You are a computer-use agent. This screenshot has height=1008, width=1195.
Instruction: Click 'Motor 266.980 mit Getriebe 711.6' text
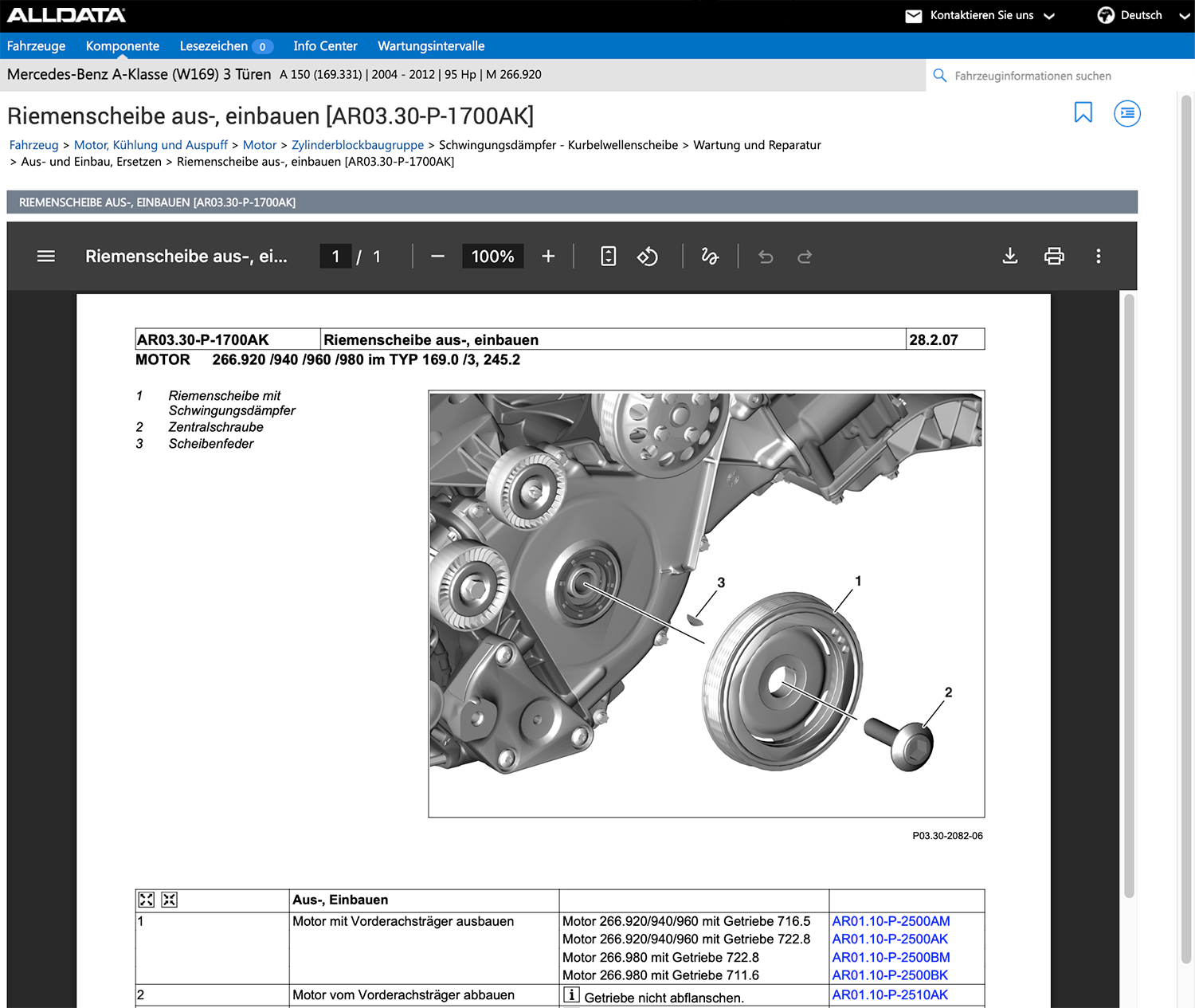coord(660,975)
